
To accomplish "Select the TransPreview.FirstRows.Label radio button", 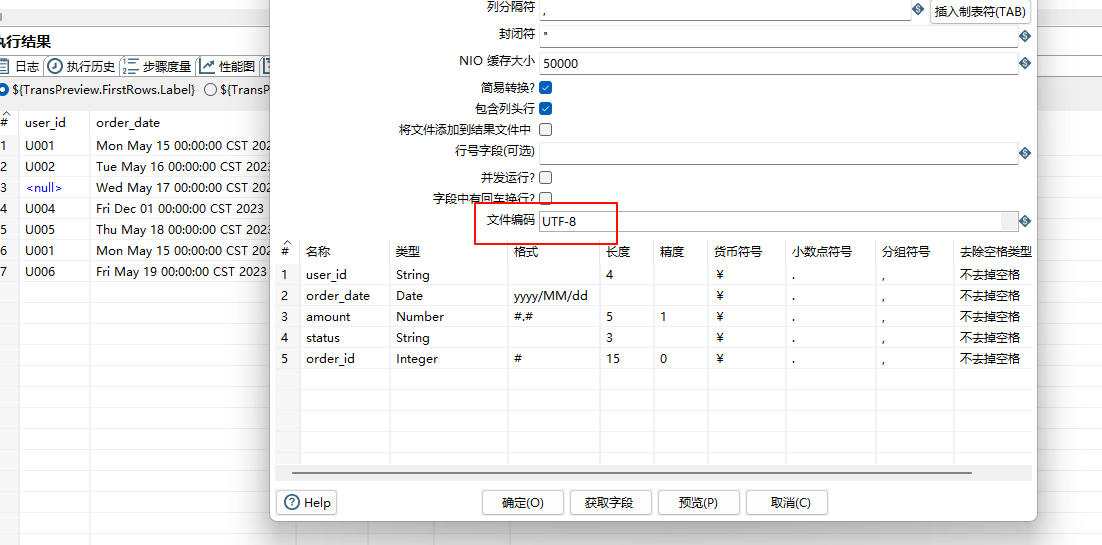I will [4, 90].
